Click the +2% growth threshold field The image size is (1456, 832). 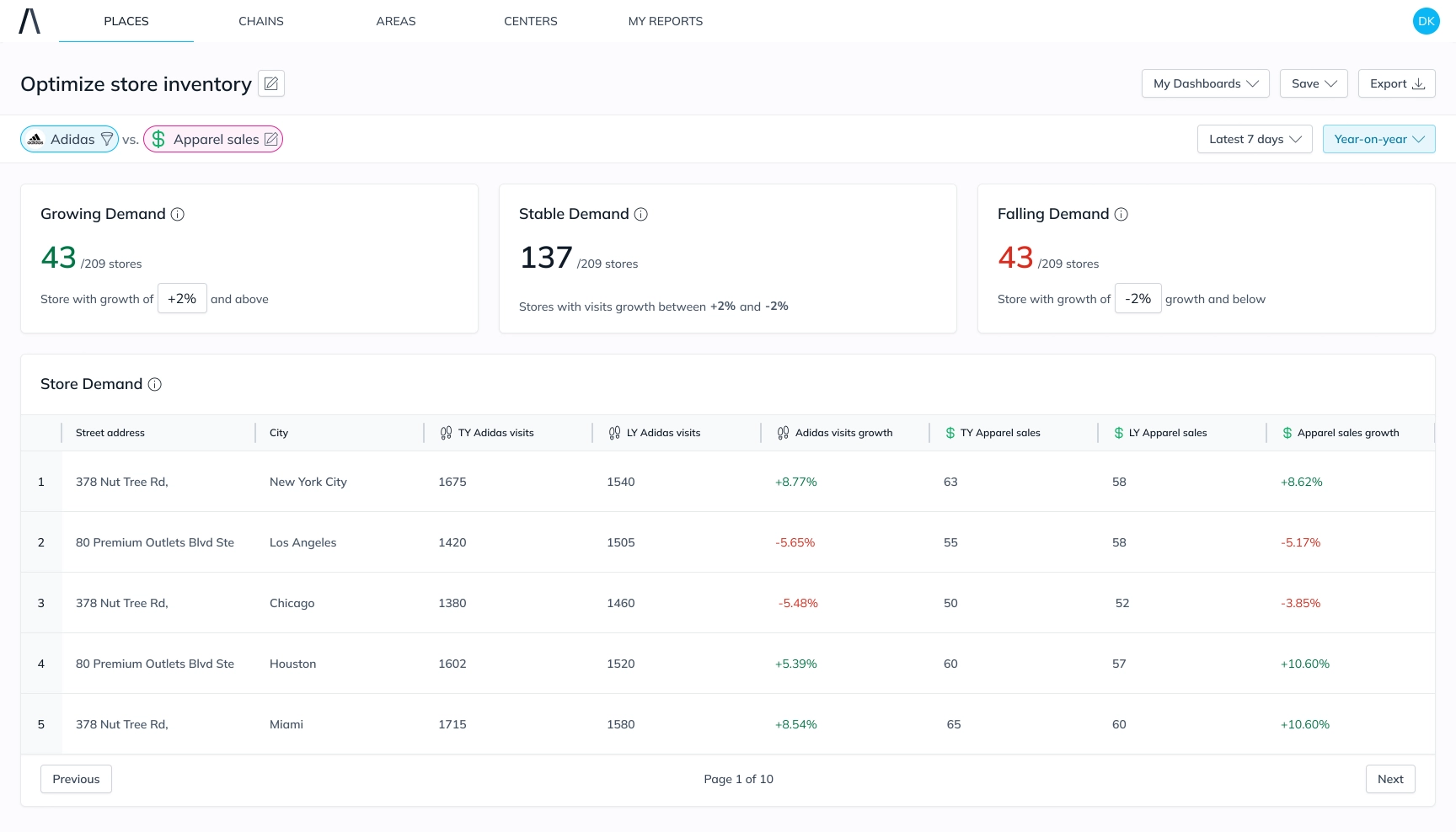click(182, 298)
